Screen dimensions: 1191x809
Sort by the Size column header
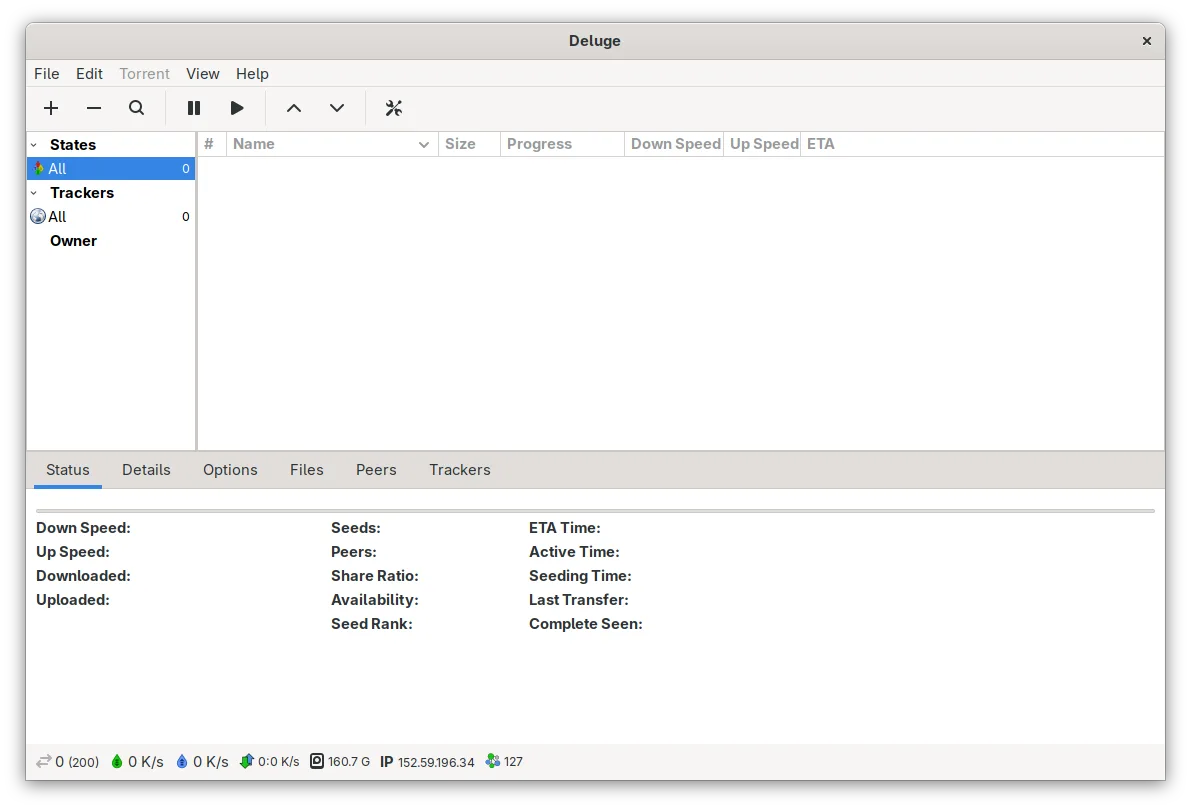click(x=469, y=144)
